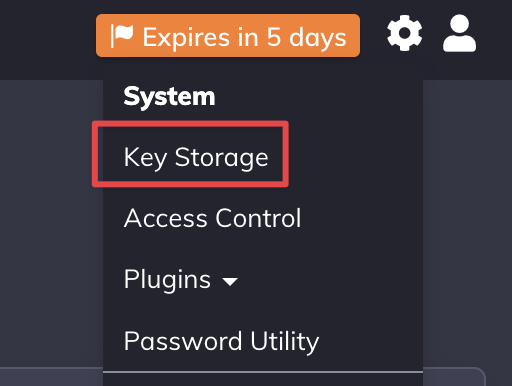Click the Plugins label text
This screenshot has height=386, width=512.
coord(167,280)
